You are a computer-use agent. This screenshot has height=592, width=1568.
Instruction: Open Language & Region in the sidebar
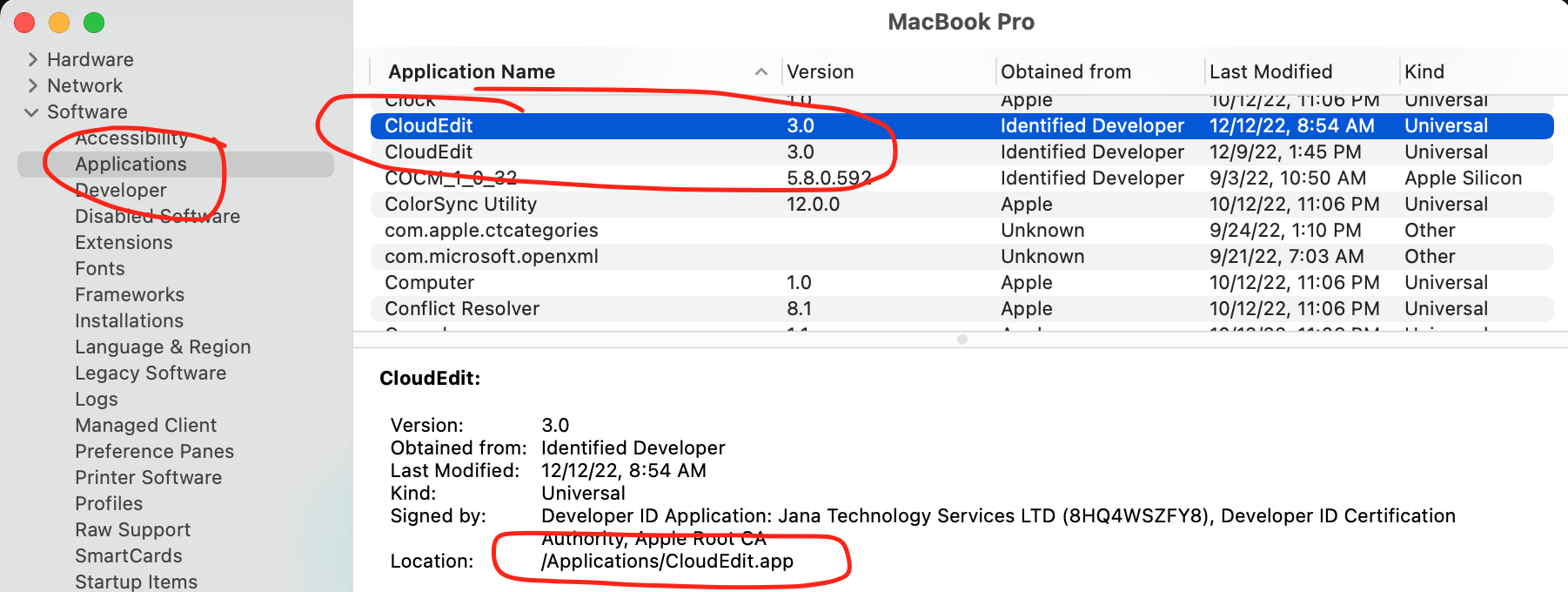click(163, 347)
